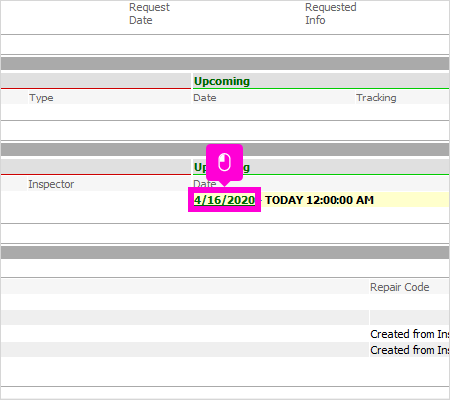Click the dark gray bar above Repair Code
The image size is (450, 400).
[x=225, y=253]
